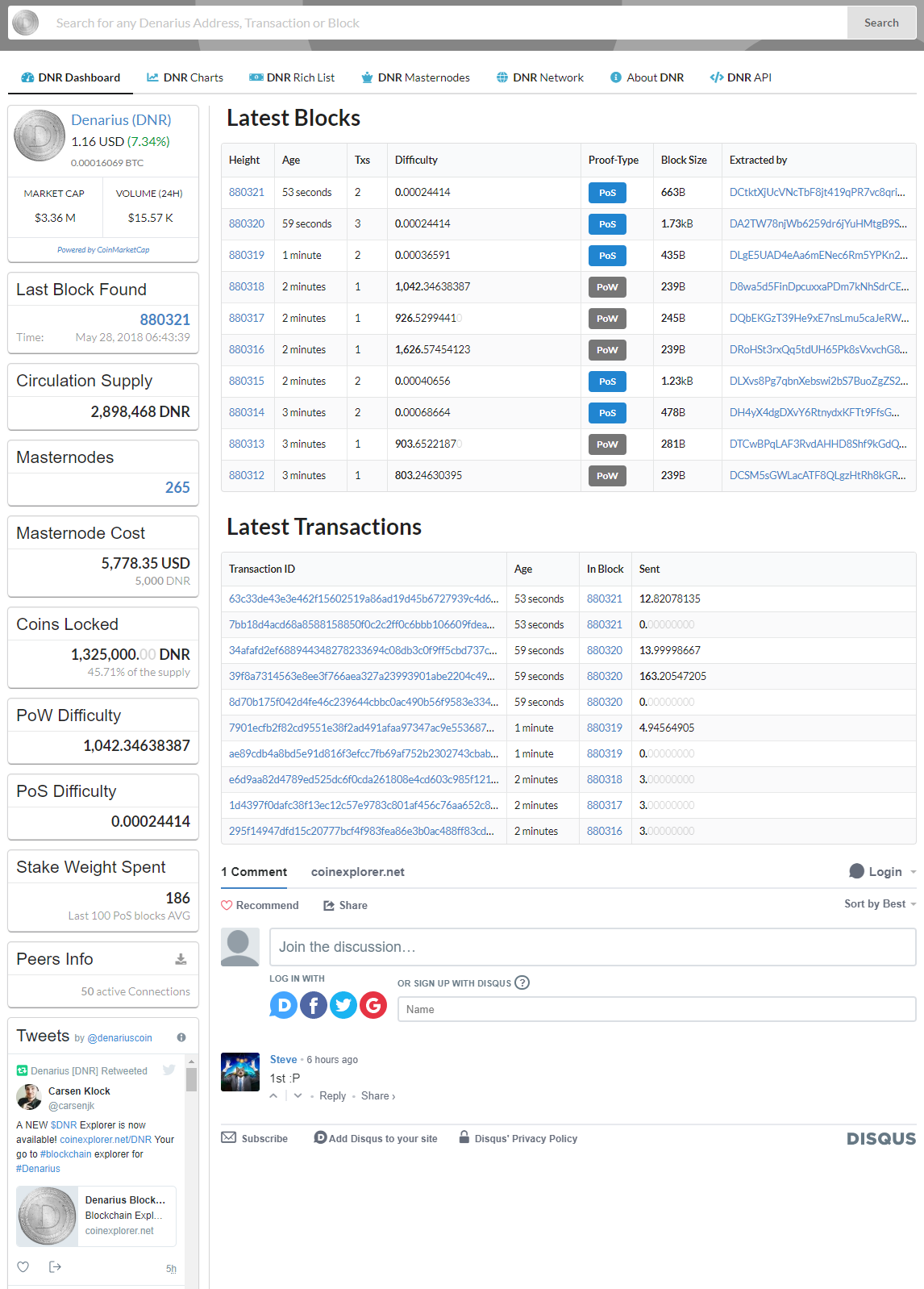The height and width of the screenshot is (1289, 924).
Task: Click the Twitter info icon beside Tweets
Action: coord(181,1037)
